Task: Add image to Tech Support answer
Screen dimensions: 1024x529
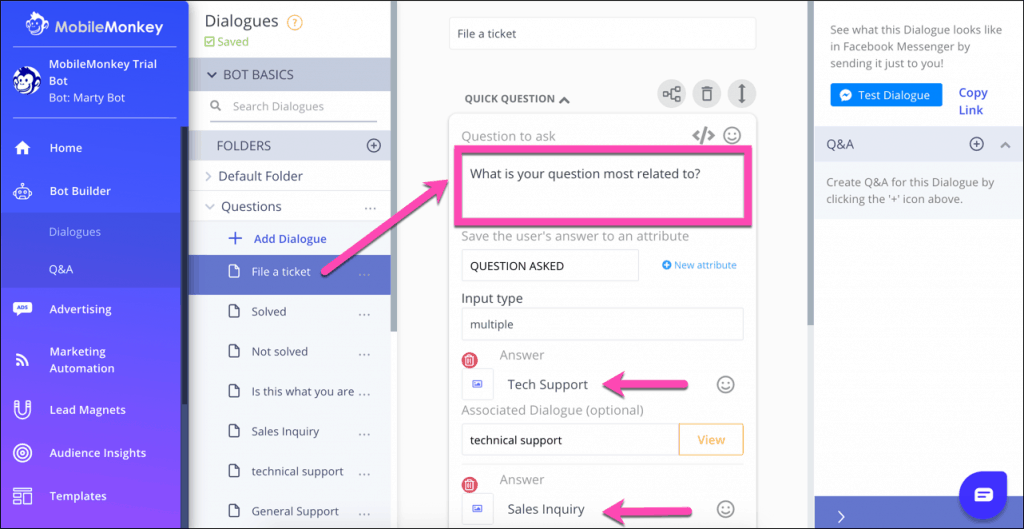Action: 477,385
